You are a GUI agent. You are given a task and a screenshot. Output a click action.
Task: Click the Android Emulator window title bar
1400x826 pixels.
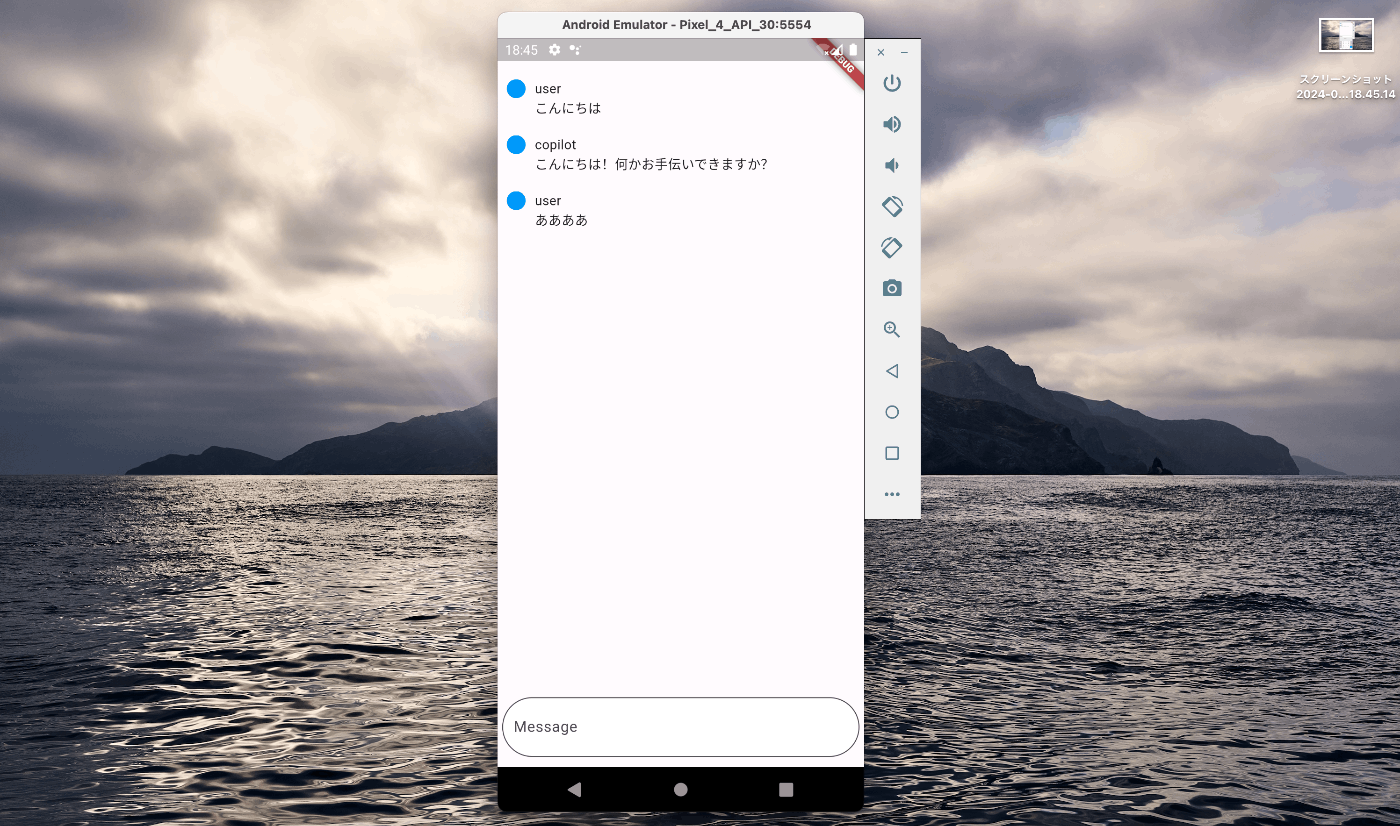click(x=681, y=25)
